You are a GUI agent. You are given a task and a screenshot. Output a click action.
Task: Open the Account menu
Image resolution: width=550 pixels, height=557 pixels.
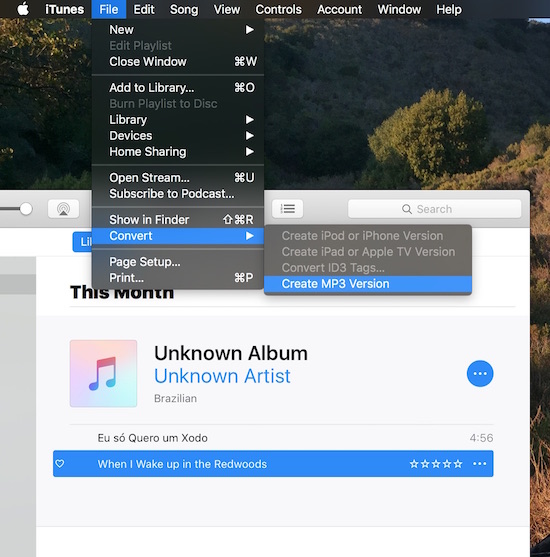pos(339,9)
